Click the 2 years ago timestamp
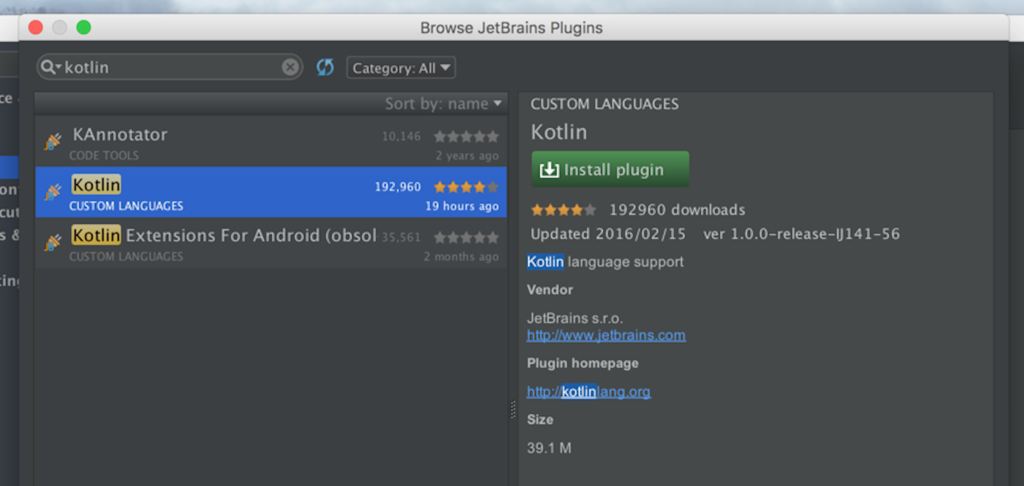The image size is (1024, 486). pos(467,156)
